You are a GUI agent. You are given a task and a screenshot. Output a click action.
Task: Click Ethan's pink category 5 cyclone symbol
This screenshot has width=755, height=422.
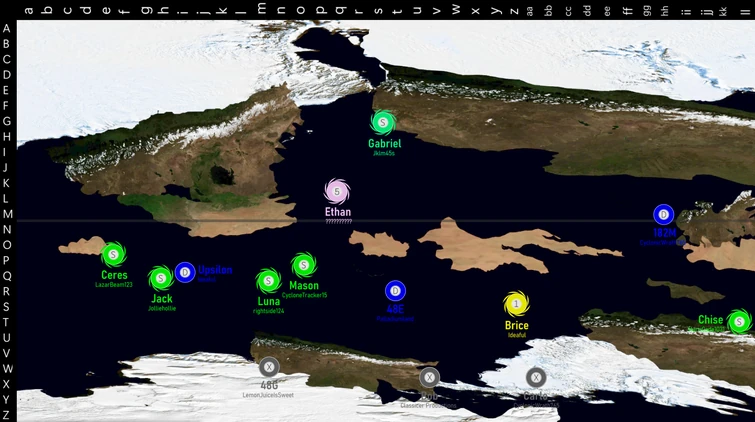(337, 192)
